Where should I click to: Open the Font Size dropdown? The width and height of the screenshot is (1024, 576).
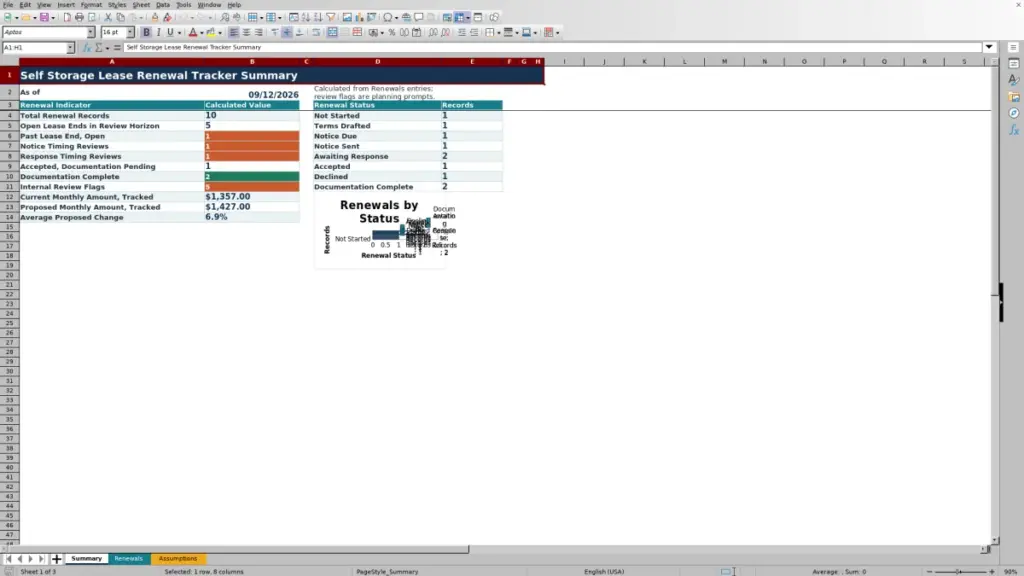tap(130, 33)
